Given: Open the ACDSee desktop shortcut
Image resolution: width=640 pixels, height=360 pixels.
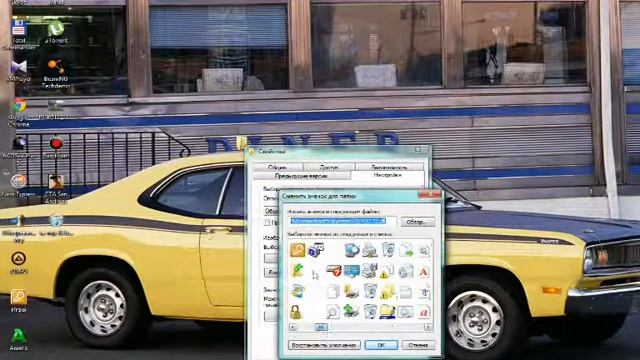Looking at the screenshot, I should [18, 150].
